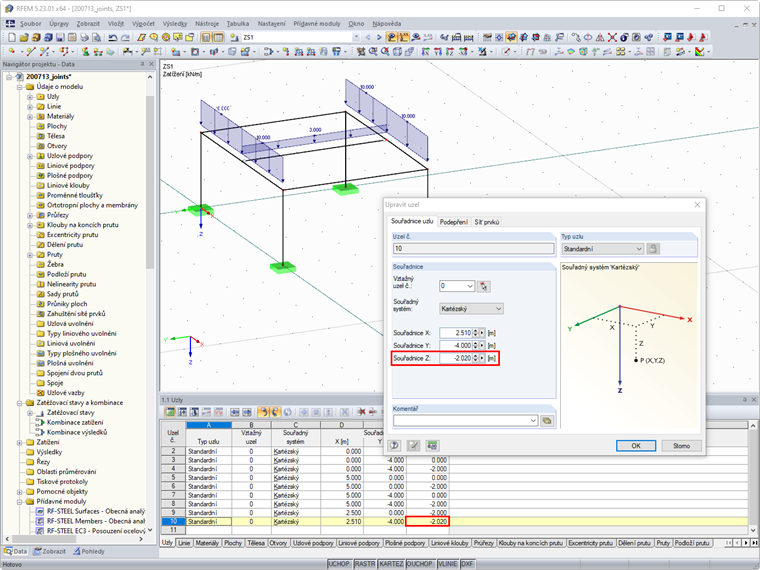The height and width of the screenshot is (570, 760).
Task: Open the Soubor menu
Action: [x=31, y=23]
